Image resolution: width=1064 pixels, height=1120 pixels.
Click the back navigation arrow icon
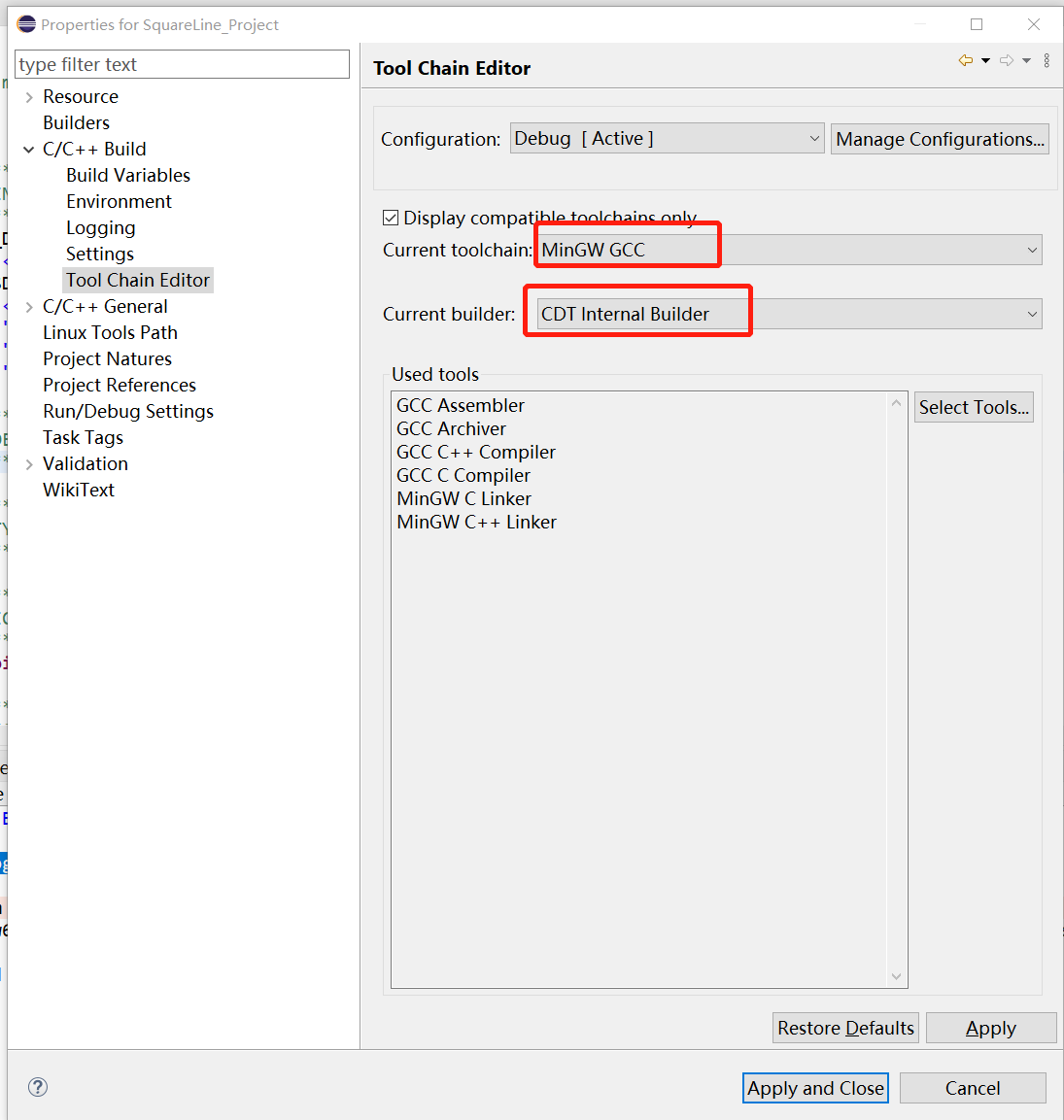pos(966,61)
